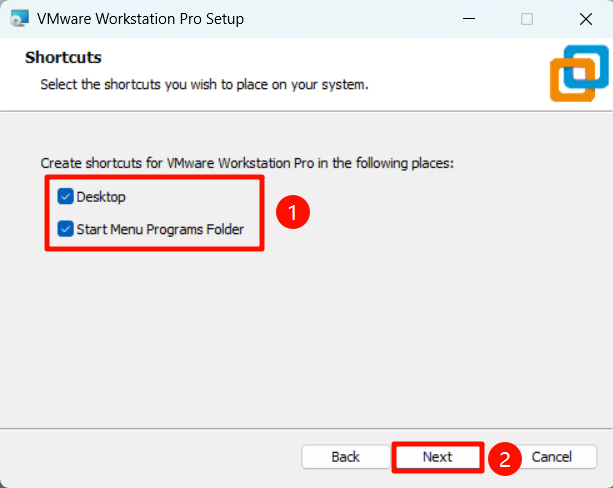The height and width of the screenshot is (488, 613).
Task: Click the red step 1 annotation badge
Action: 292,212
